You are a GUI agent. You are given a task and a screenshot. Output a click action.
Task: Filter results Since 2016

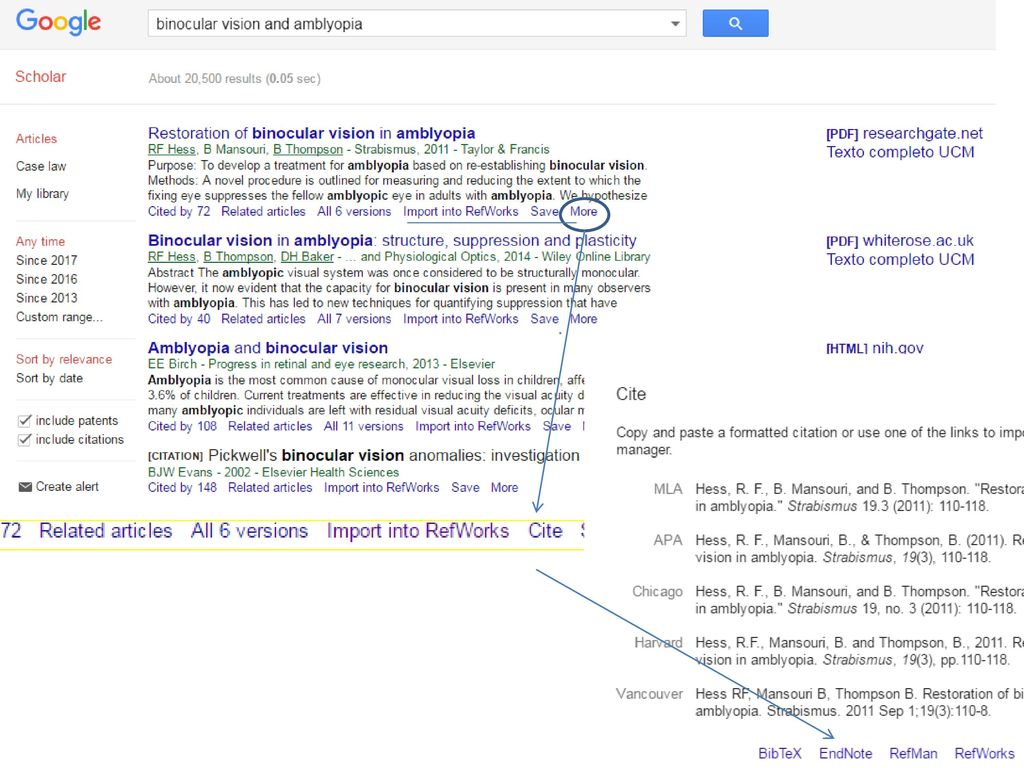46,279
